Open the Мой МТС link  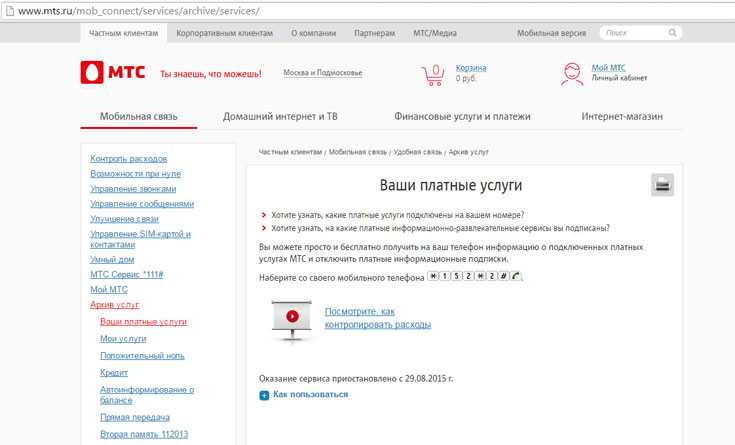pyautogui.click(x=608, y=68)
